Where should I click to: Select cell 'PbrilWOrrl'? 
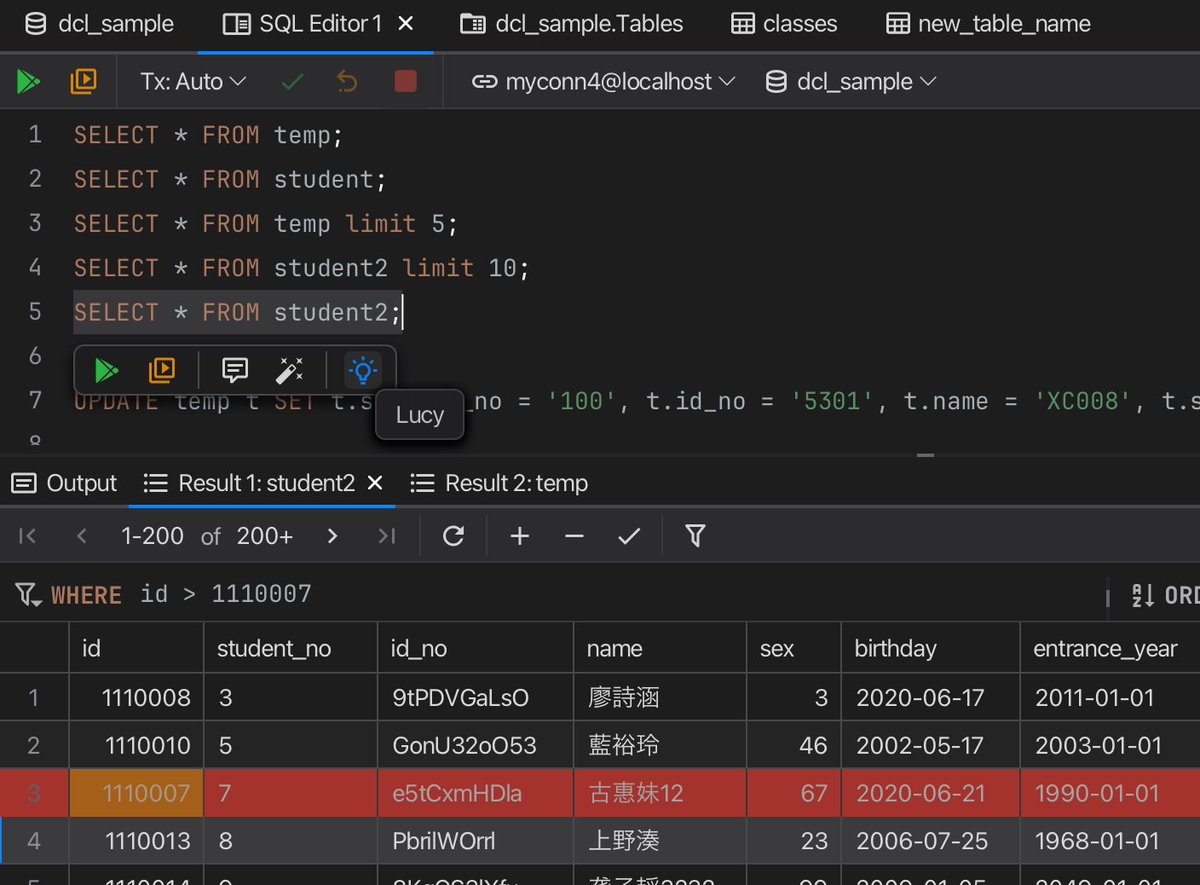point(475,841)
